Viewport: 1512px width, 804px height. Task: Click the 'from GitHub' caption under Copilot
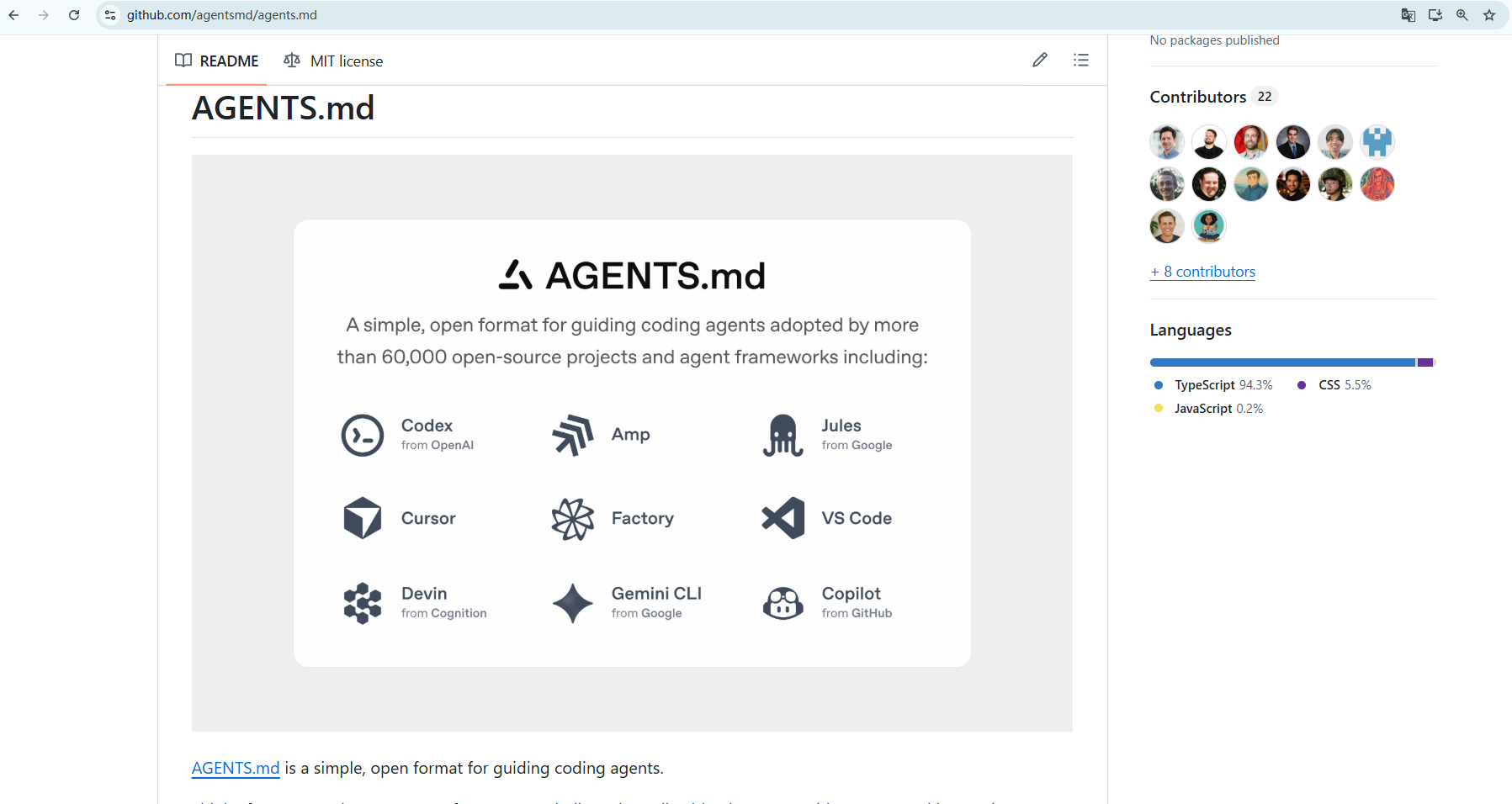point(857,613)
